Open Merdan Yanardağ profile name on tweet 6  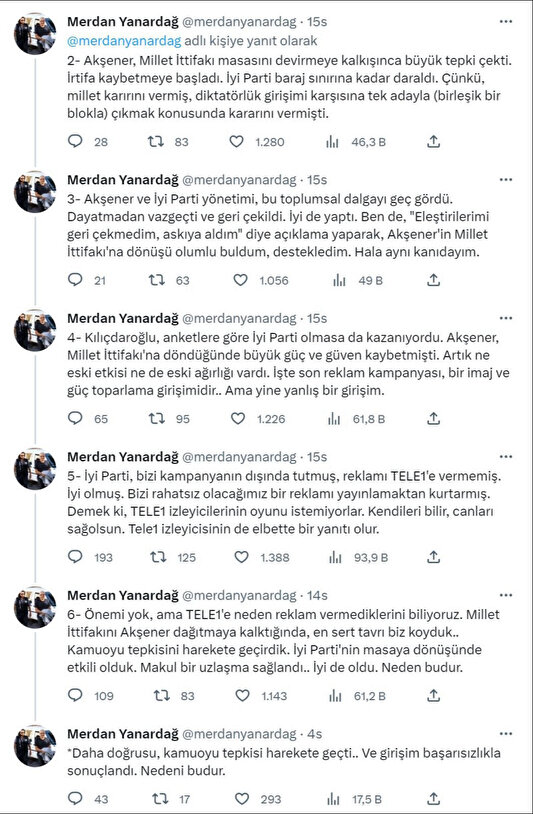(x=122, y=595)
